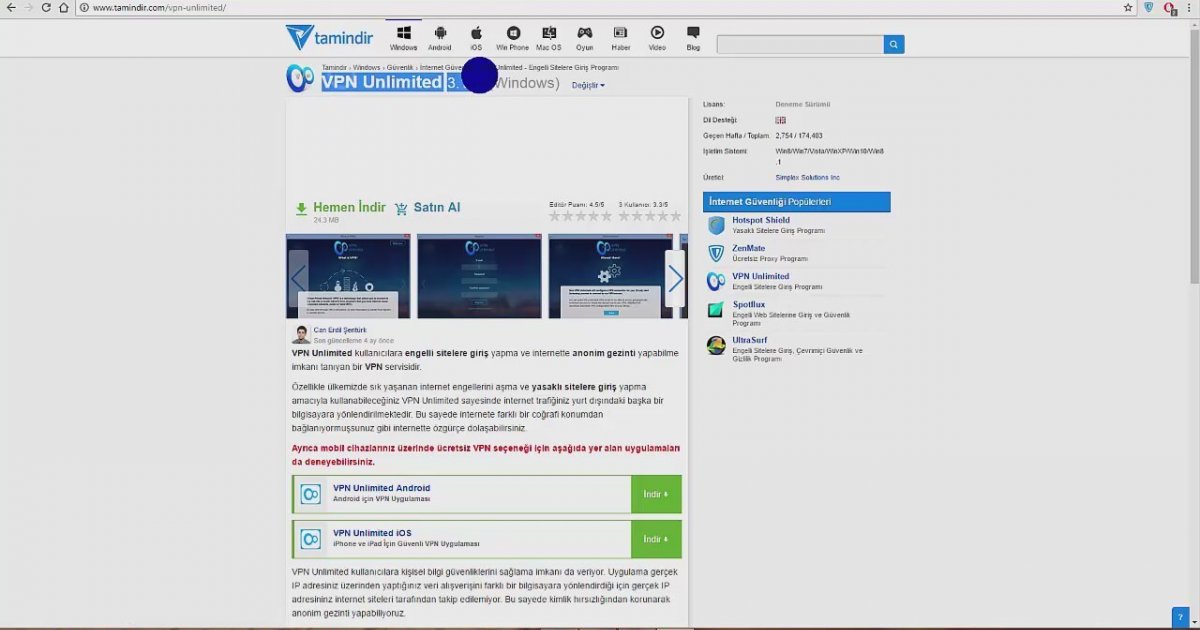
Task: Open the Değiştir dropdown
Action: coord(588,85)
